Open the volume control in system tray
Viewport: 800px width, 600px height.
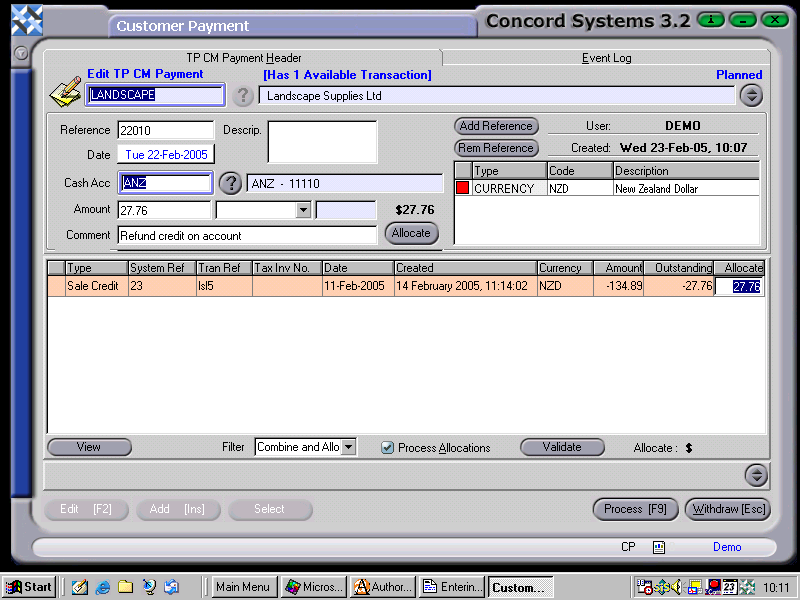pos(676,587)
